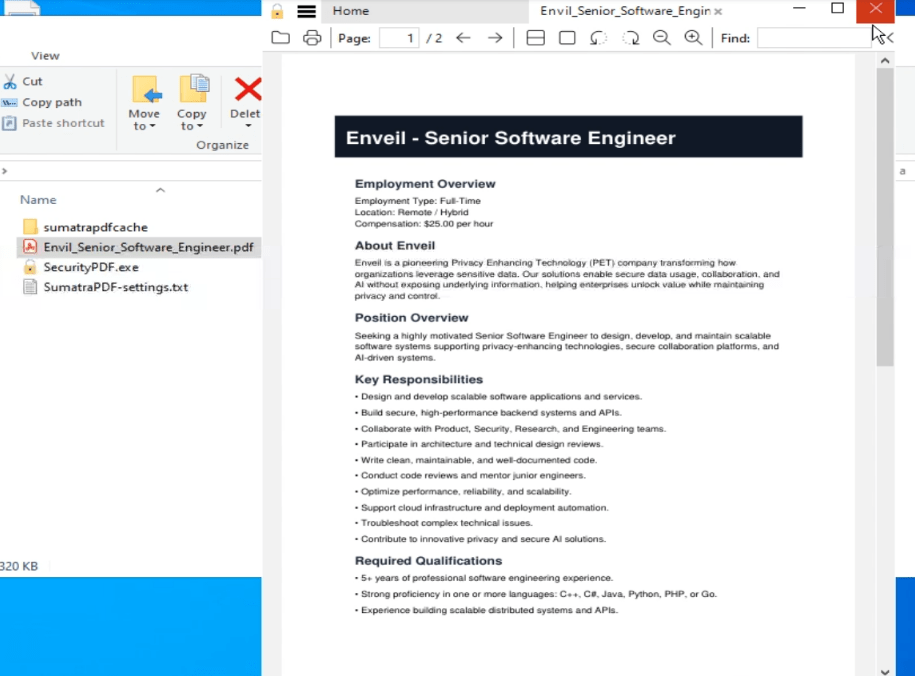915x676 pixels.
Task: Zoom out with the magnifier minus icon
Action: [661, 38]
